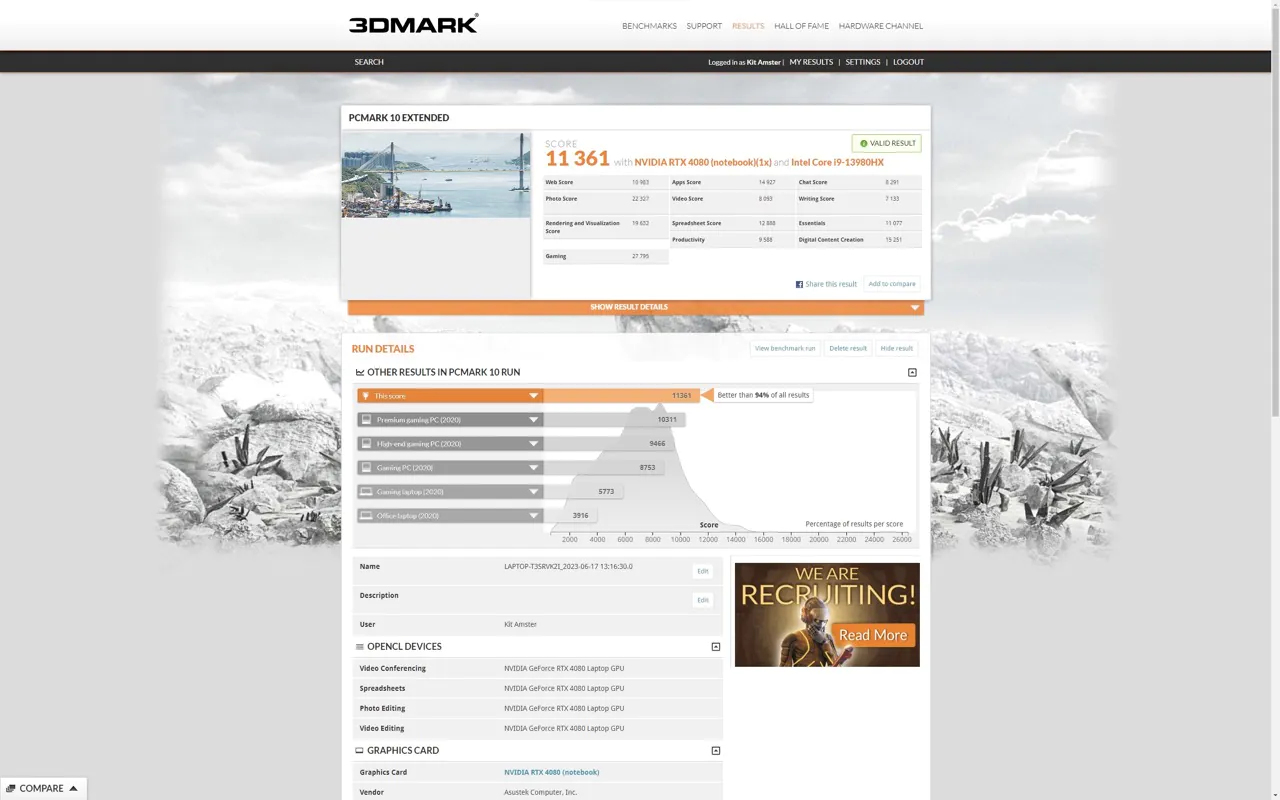Image resolution: width=1280 pixels, height=800 pixels.
Task: Click the green valid result check icon
Action: click(864, 143)
